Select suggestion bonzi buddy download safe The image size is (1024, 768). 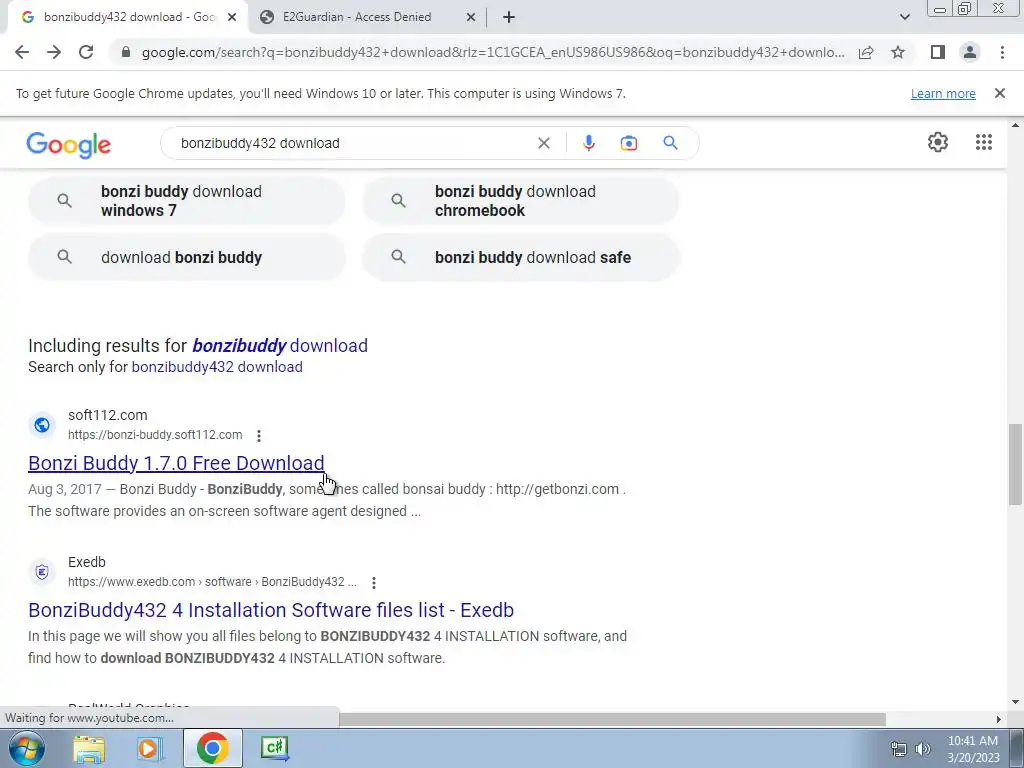click(520, 257)
